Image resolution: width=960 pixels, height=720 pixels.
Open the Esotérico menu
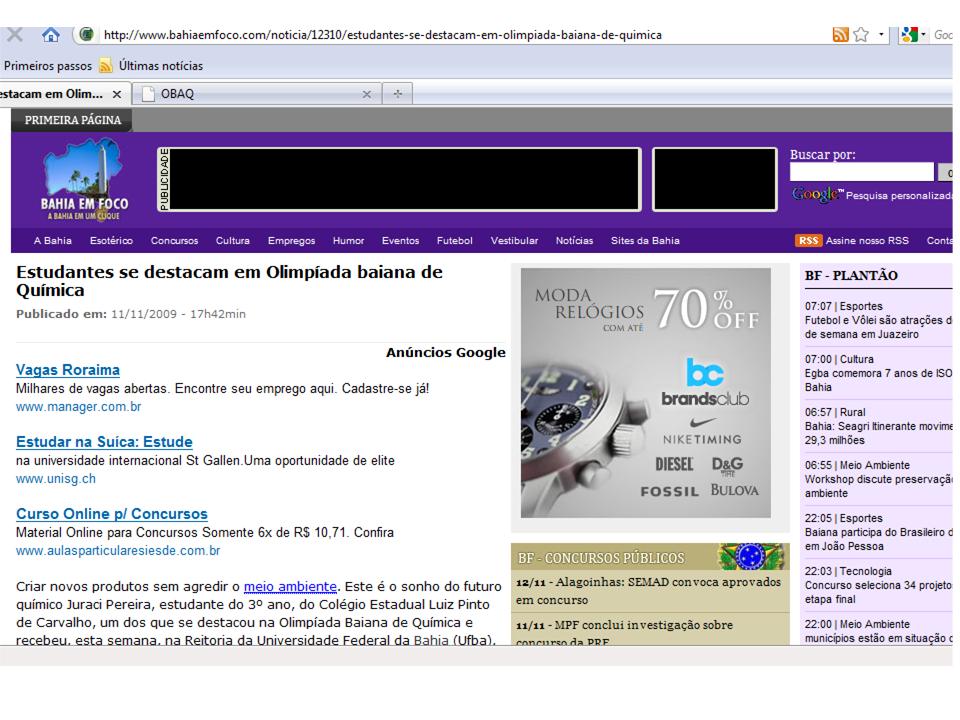click(111, 241)
